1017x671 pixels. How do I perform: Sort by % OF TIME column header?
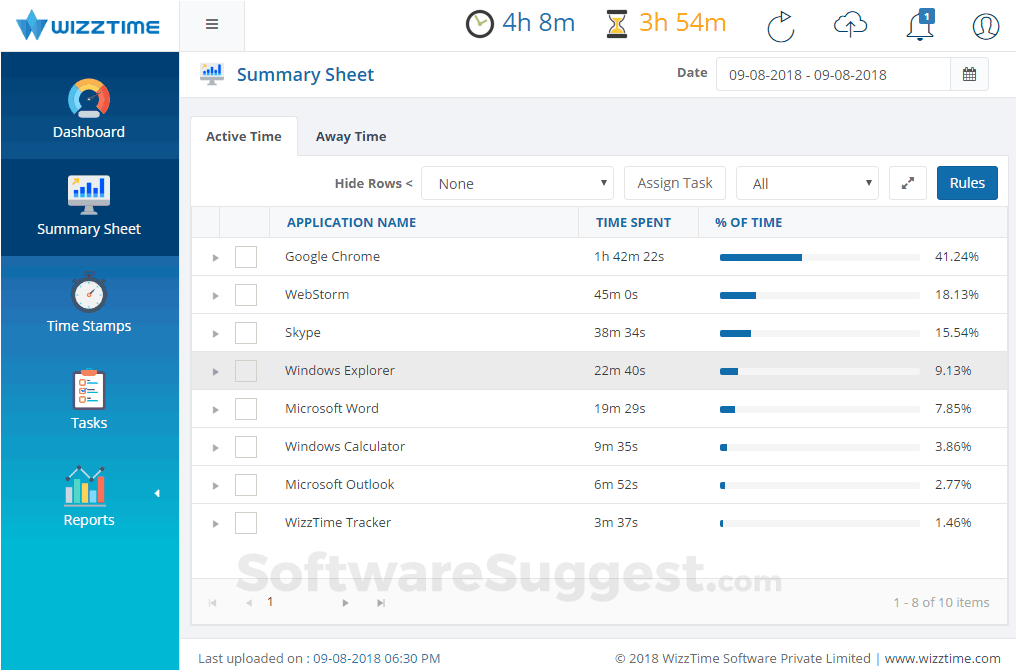pyautogui.click(x=748, y=222)
